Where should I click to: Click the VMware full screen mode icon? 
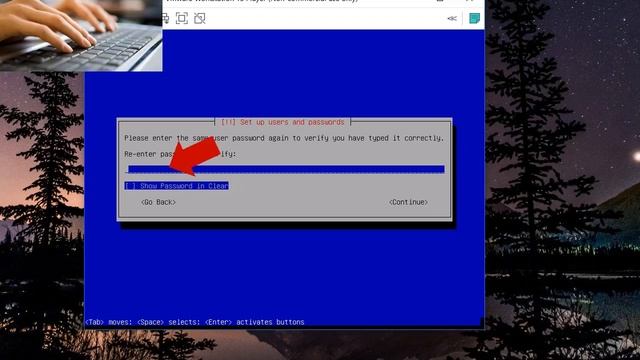click(182, 18)
